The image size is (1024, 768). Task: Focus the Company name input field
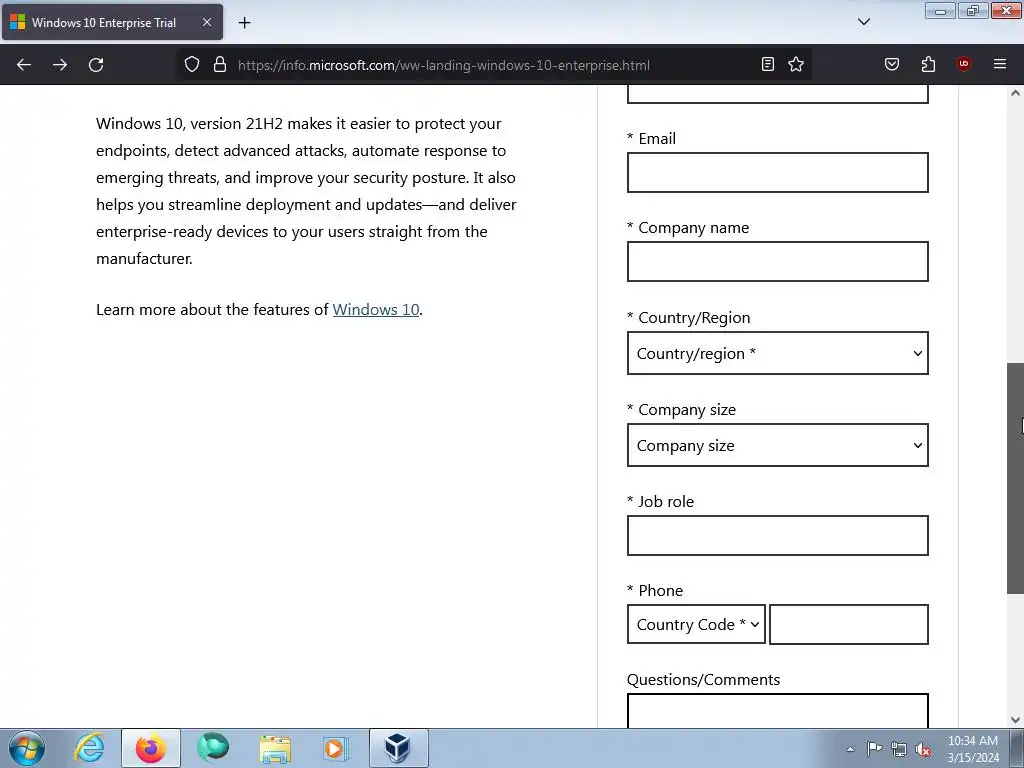[x=777, y=261]
